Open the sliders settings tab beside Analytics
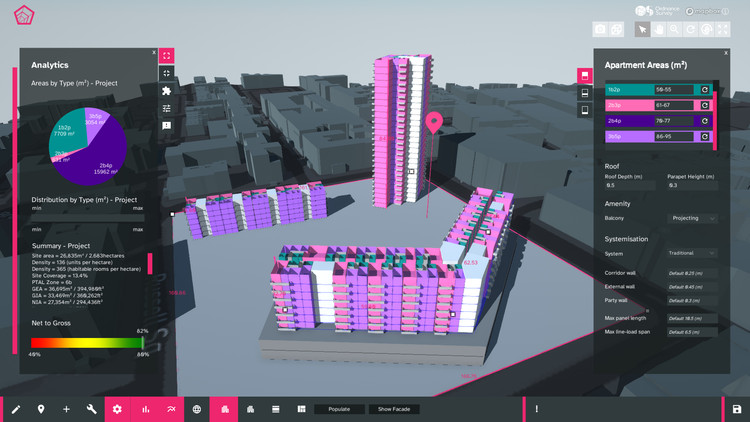 point(167,108)
